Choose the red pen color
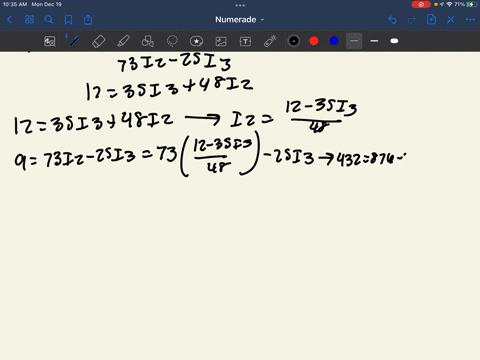The image size is (480, 360). 314,41
